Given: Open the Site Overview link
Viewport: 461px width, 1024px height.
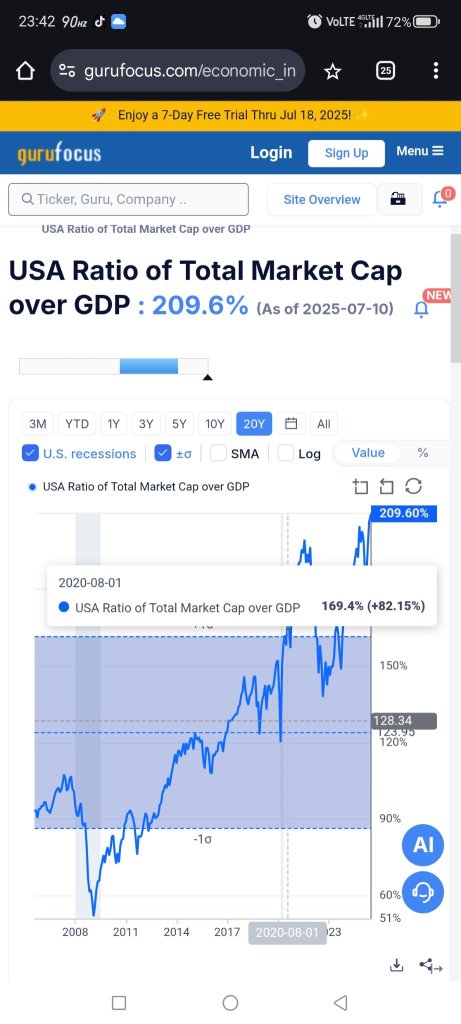Looking at the screenshot, I should (x=321, y=199).
